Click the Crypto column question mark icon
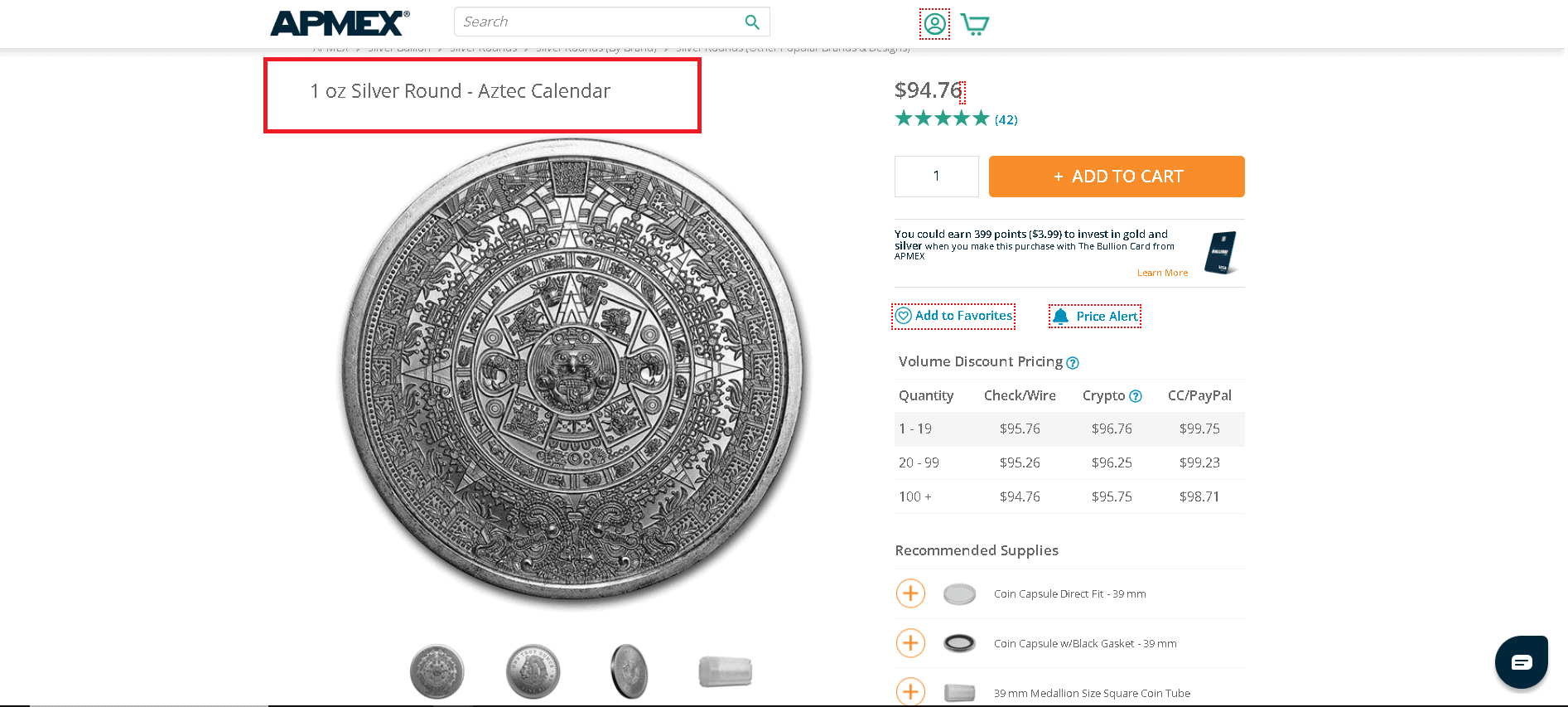Image resolution: width=1568 pixels, height=707 pixels. tap(1136, 395)
